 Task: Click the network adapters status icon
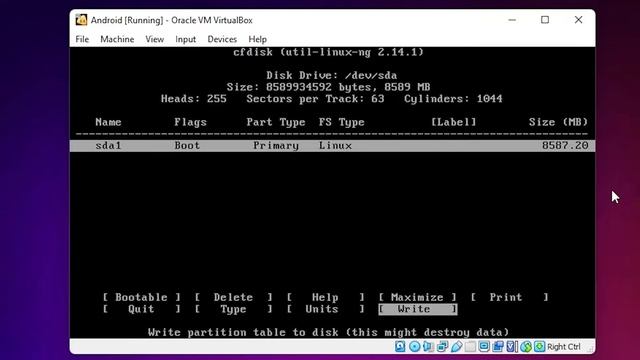(x=442, y=347)
